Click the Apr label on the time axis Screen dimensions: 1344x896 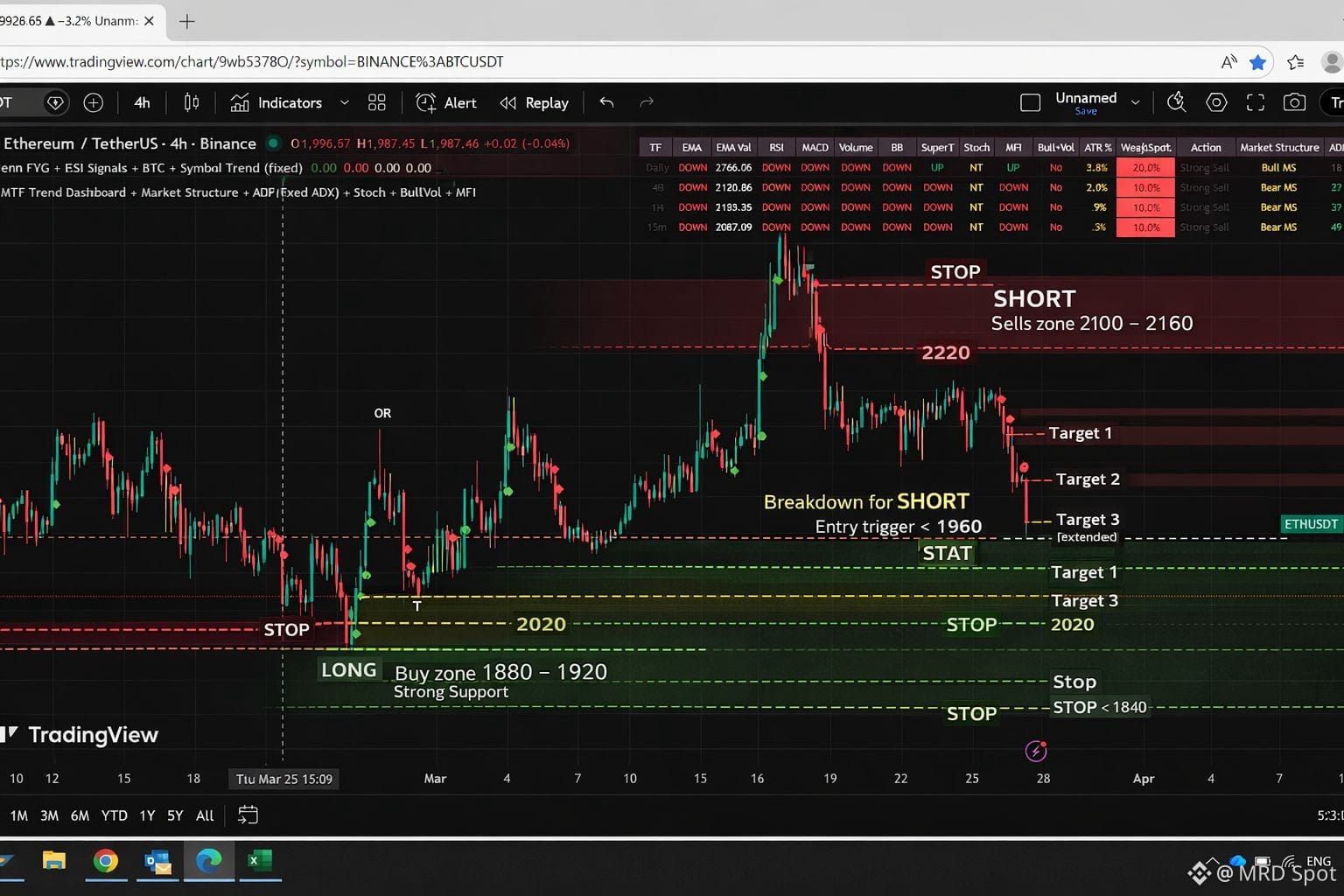1144,778
